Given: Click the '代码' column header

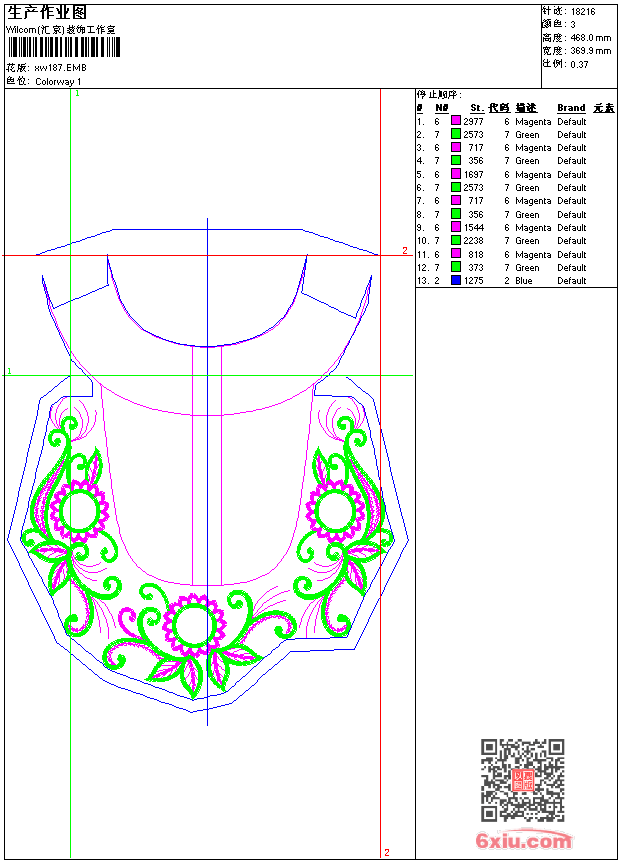Looking at the screenshot, I should pos(499,108).
